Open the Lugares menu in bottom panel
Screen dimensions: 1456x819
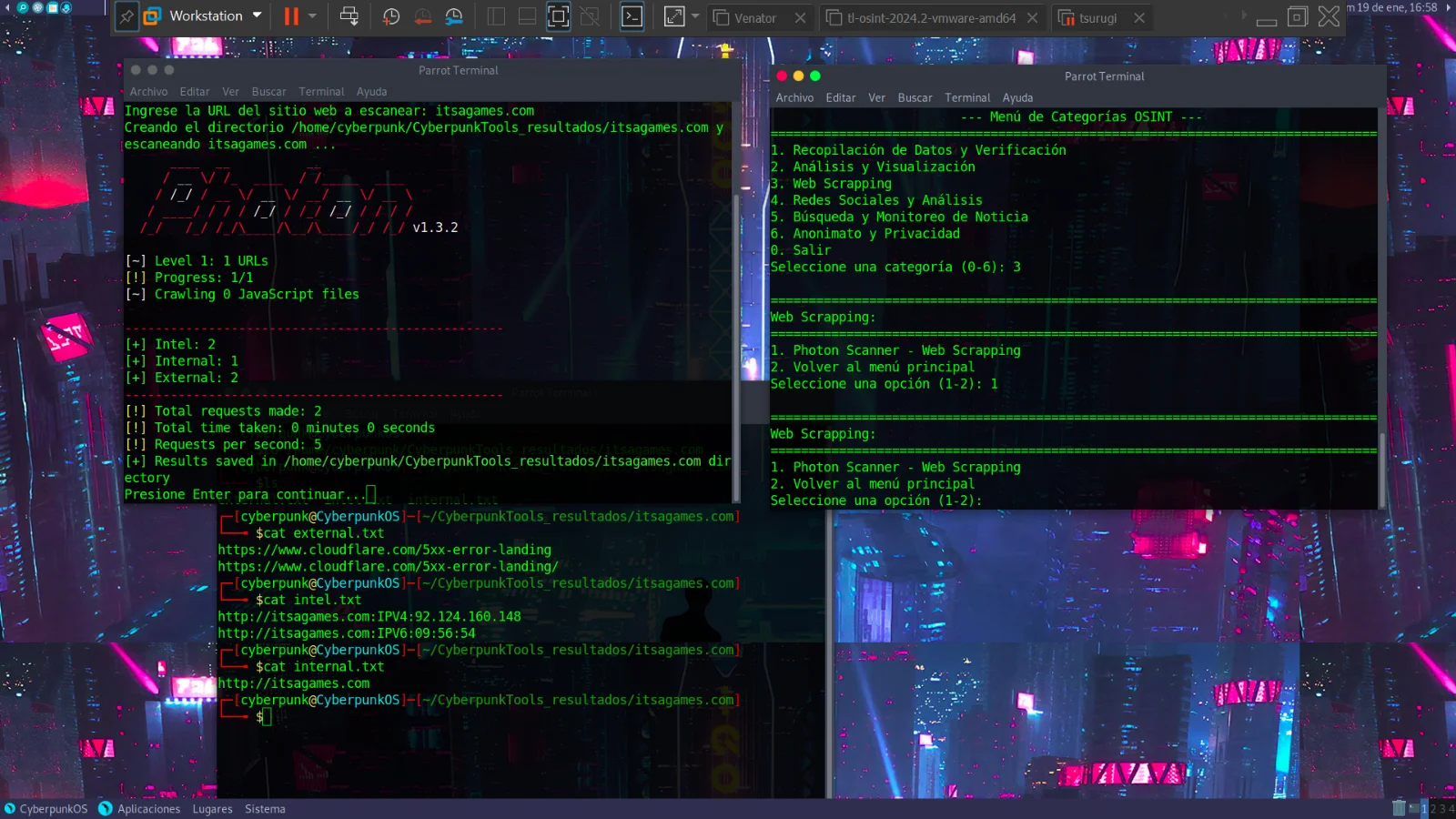coord(212,809)
